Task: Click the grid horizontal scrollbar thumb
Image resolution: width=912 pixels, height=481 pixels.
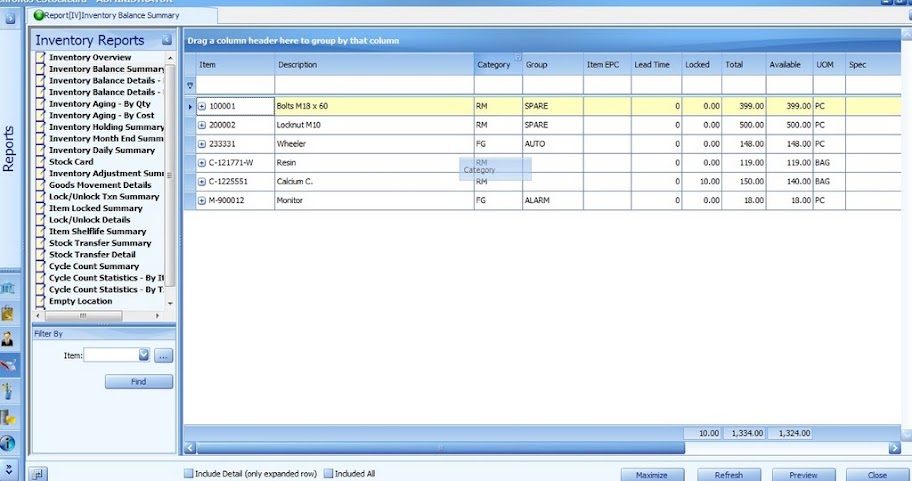Action: point(440,448)
